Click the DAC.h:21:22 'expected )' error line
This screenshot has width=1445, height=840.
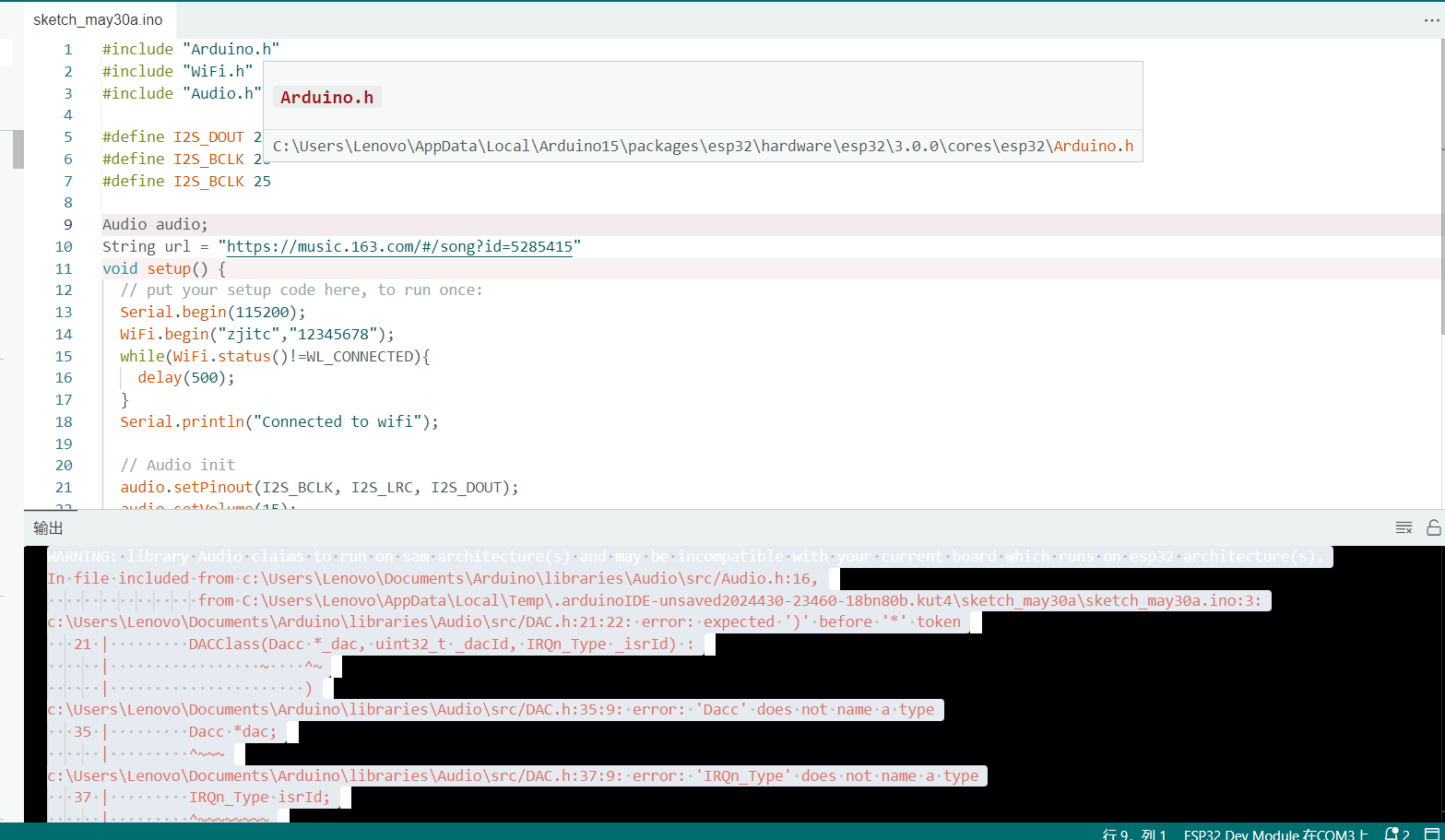click(x=504, y=621)
